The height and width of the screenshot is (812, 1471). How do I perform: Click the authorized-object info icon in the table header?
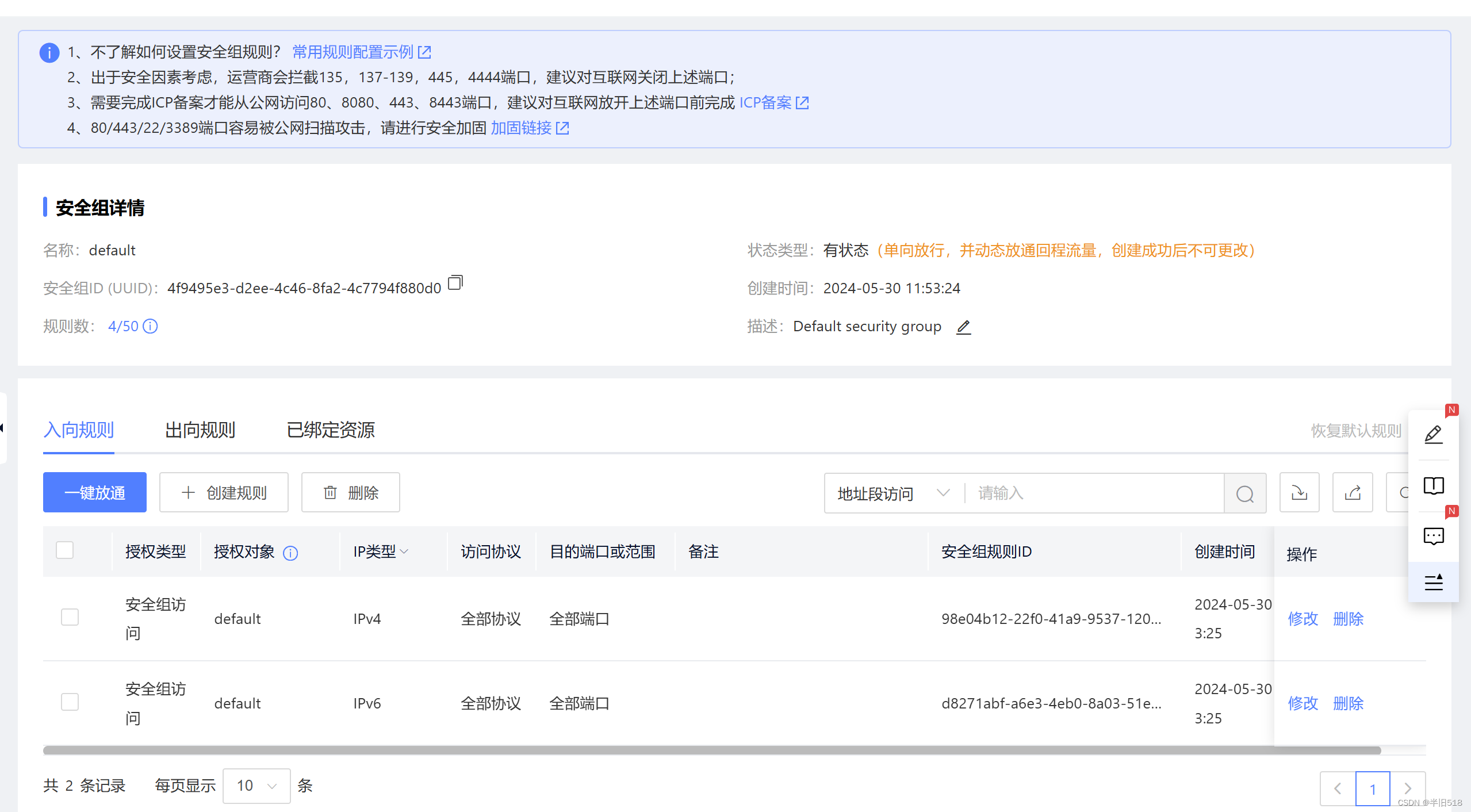click(x=290, y=553)
